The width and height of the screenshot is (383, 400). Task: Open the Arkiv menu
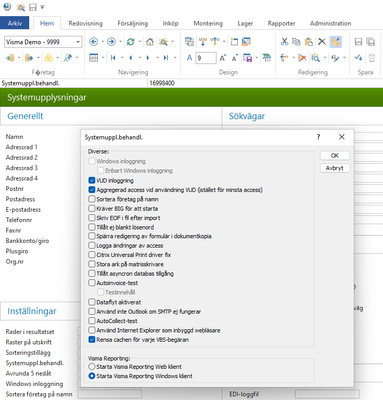(15, 23)
